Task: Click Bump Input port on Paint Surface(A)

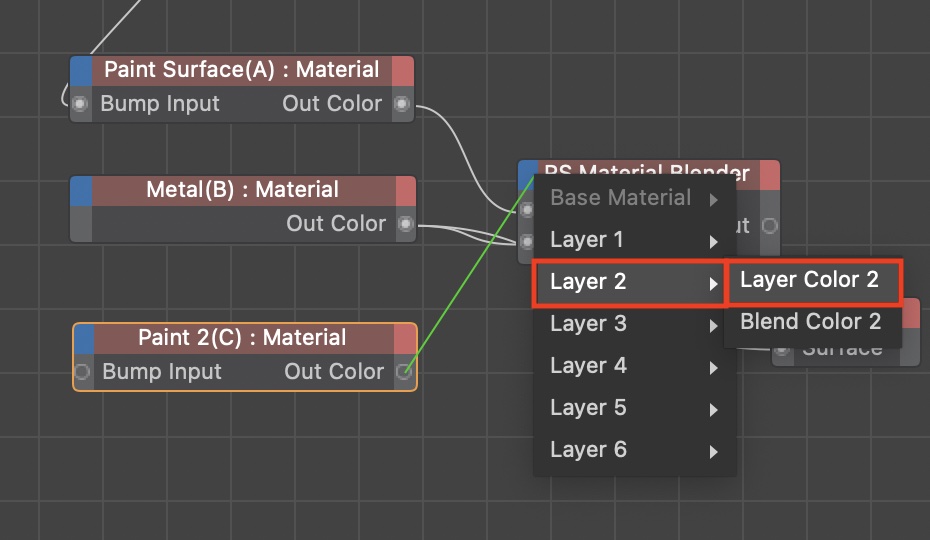Action: [x=81, y=104]
